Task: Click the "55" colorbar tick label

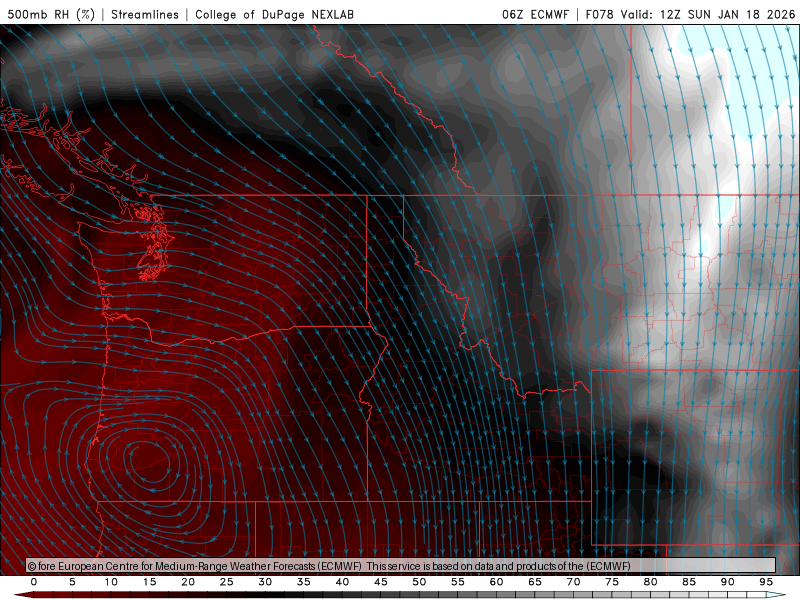Action: 458,582
